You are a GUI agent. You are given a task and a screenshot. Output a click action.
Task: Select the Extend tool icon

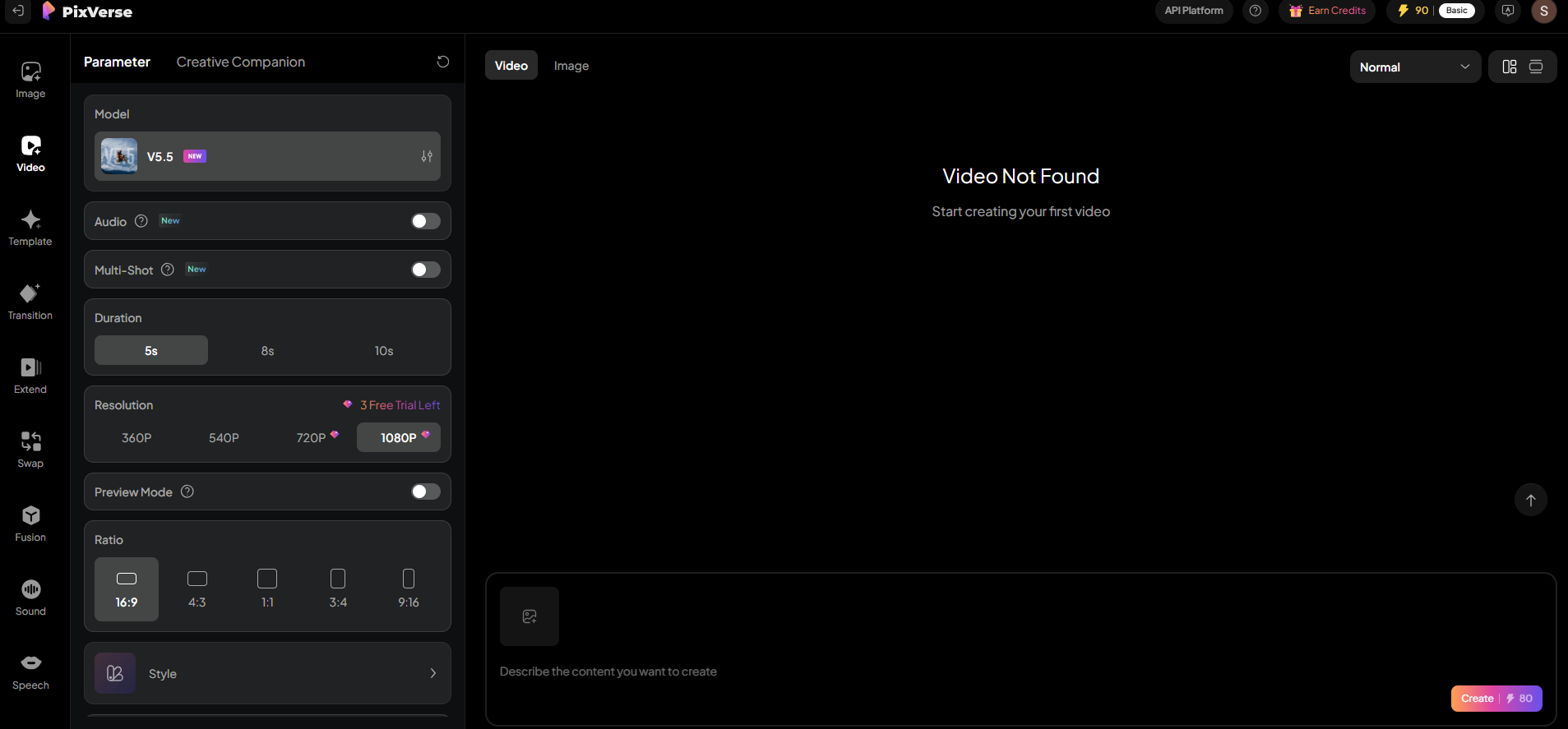coord(30,367)
